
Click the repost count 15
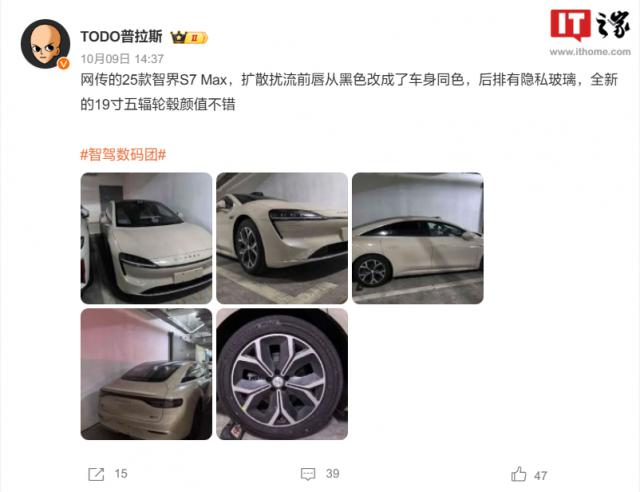click(121, 474)
